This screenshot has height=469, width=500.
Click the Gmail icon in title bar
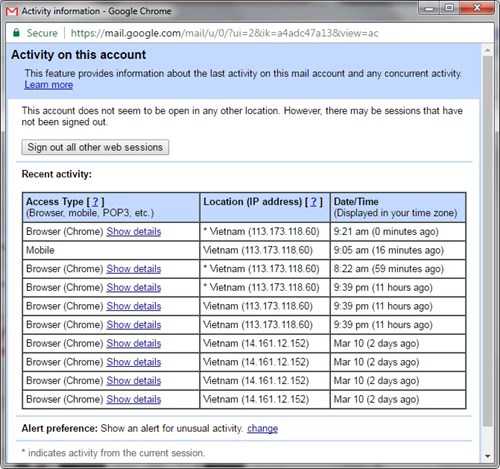(12, 12)
